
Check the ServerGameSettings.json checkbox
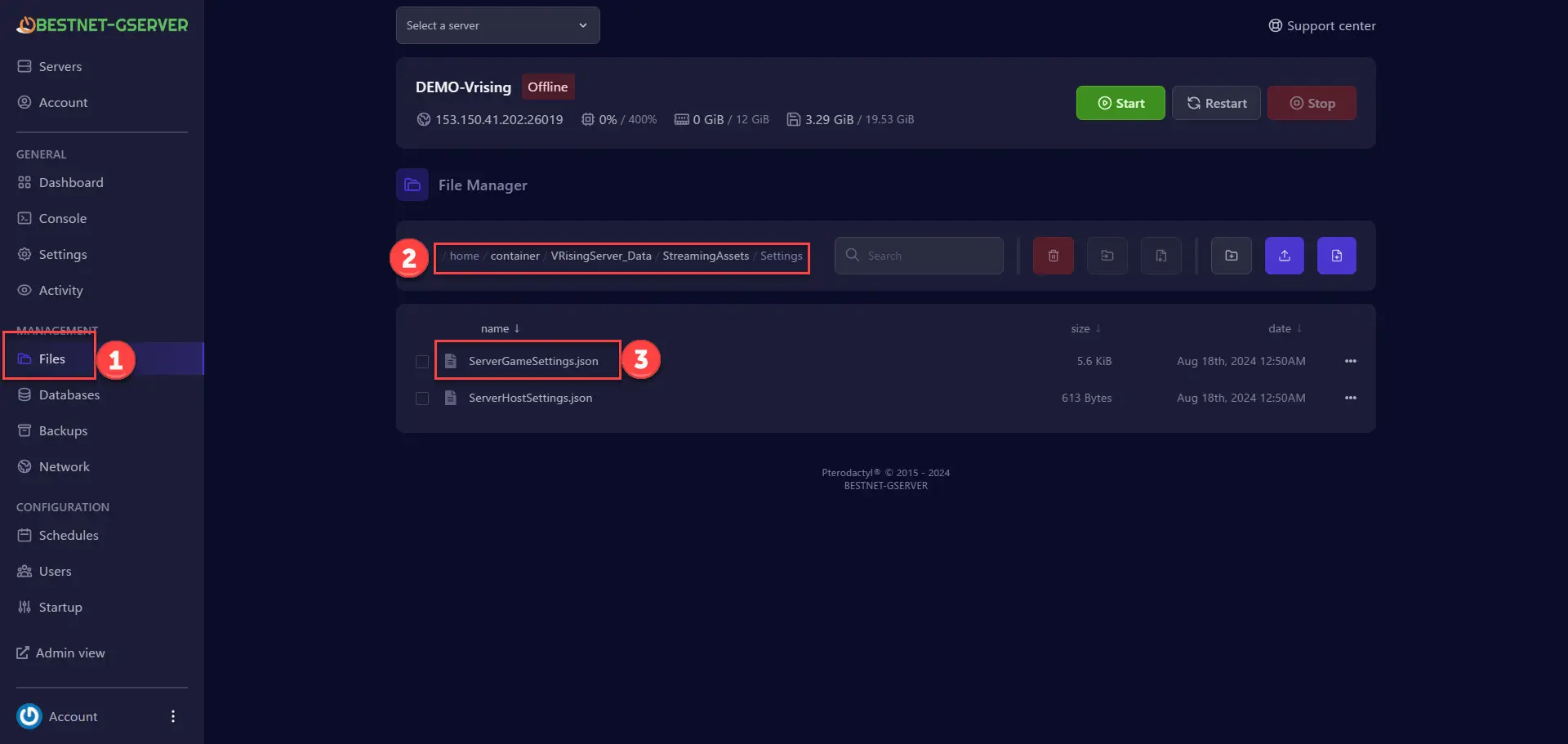[x=422, y=362]
